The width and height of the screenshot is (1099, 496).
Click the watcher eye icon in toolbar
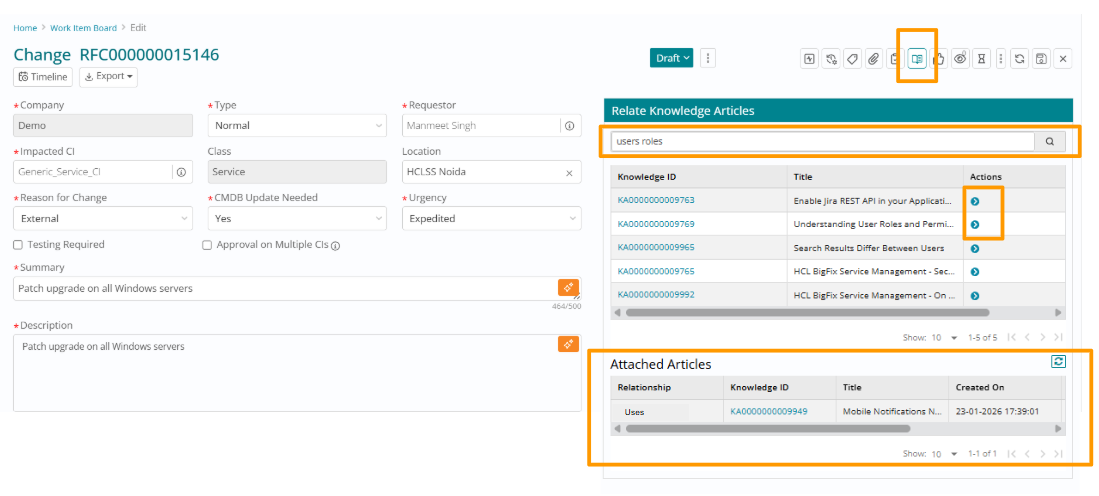coord(960,59)
